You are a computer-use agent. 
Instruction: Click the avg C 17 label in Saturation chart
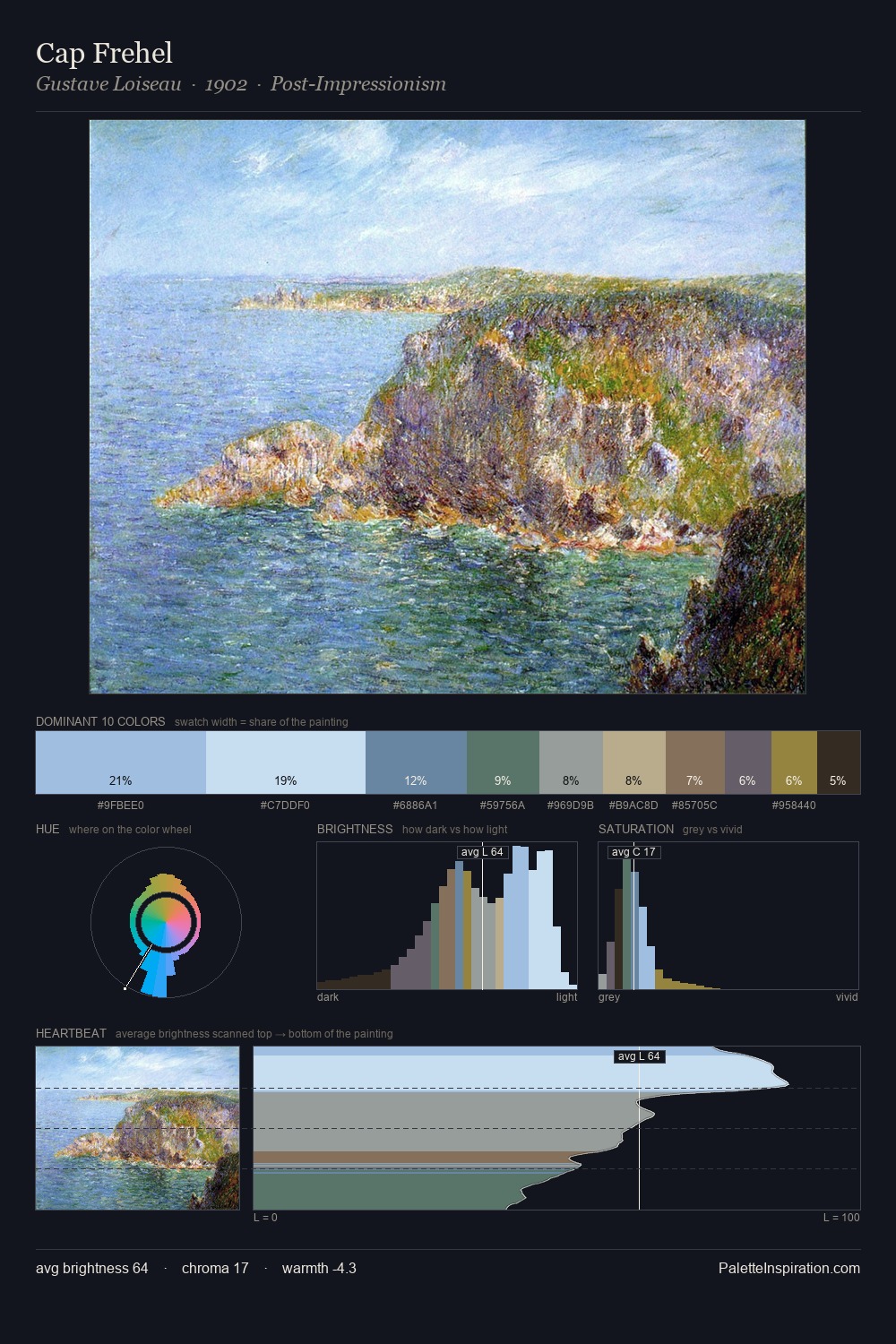tap(633, 852)
